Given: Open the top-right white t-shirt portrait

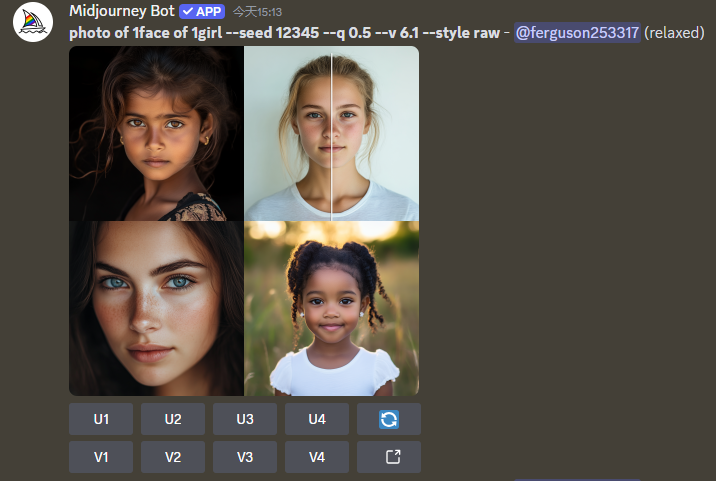Looking at the screenshot, I should pos(332,133).
